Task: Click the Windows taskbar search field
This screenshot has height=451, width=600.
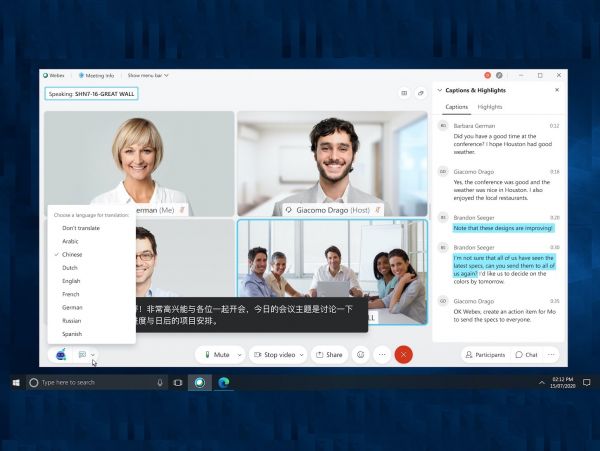Action: click(97, 383)
